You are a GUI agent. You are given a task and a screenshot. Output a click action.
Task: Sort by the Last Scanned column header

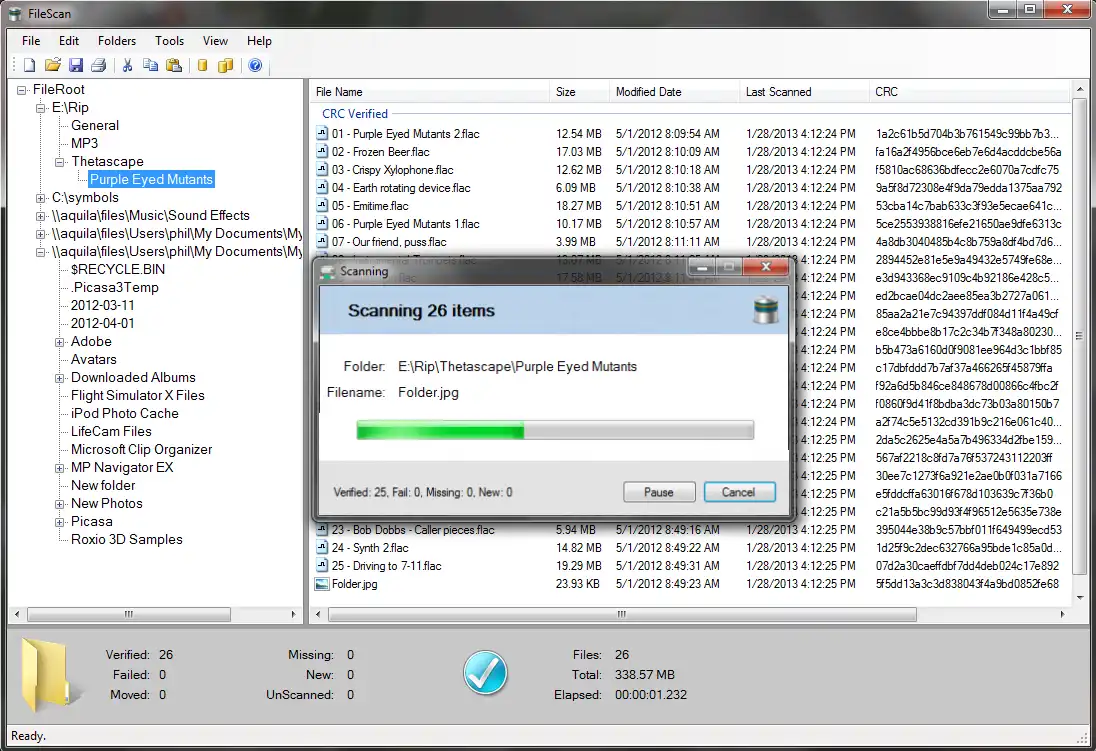click(805, 92)
